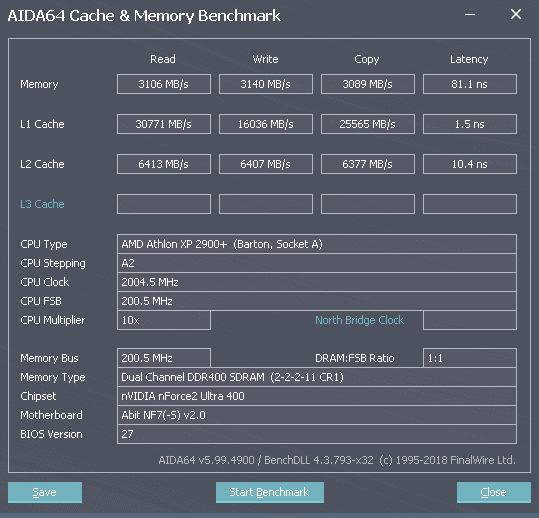Minimize the AIDA64 benchmark window
Image resolution: width=539 pixels, height=518 pixels.
coord(470,14)
